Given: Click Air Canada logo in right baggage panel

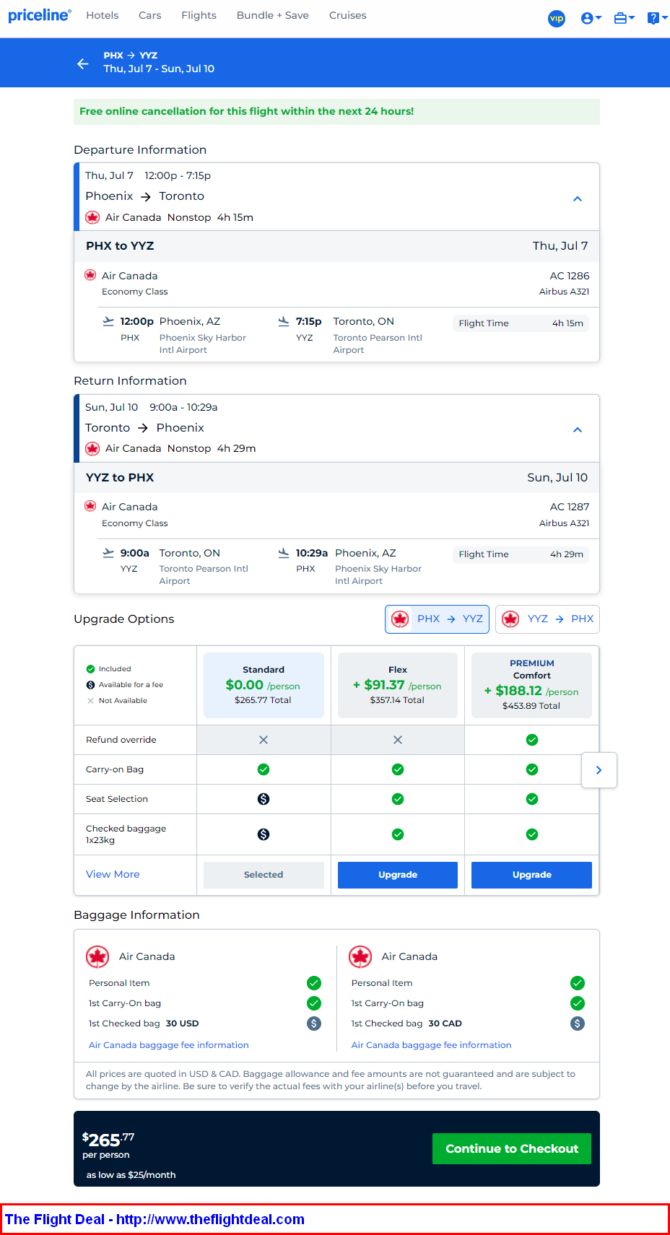Looking at the screenshot, I should pyautogui.click(x=360, y=957).
